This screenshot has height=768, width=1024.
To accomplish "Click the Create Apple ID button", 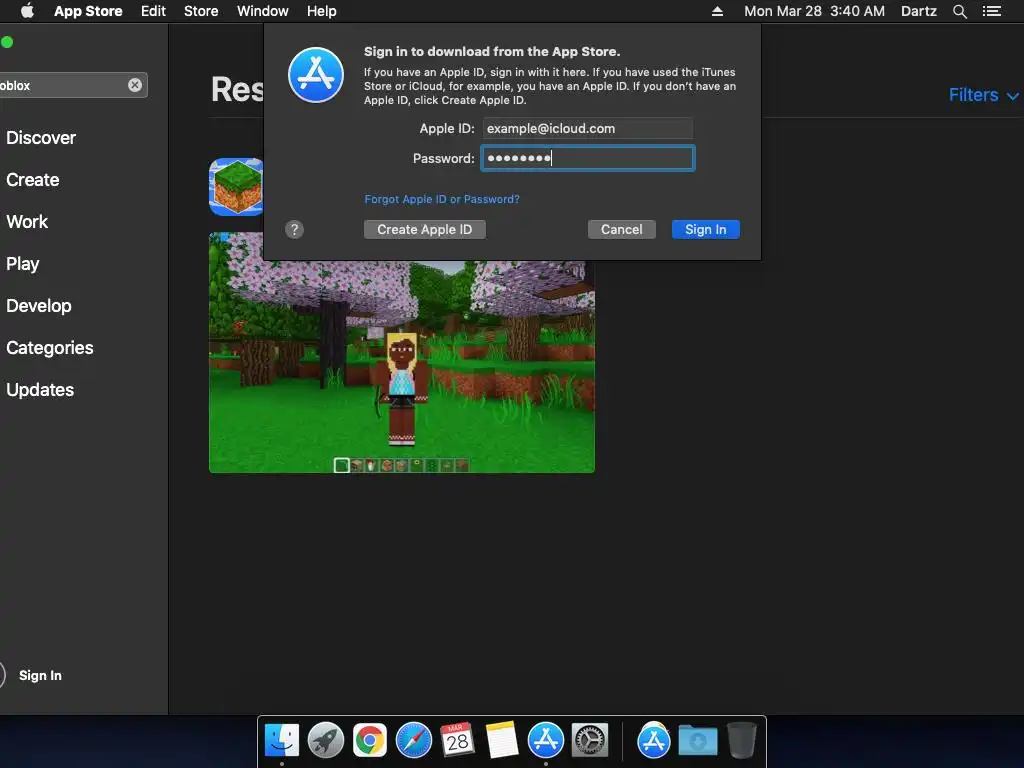I will click(424, 229).
